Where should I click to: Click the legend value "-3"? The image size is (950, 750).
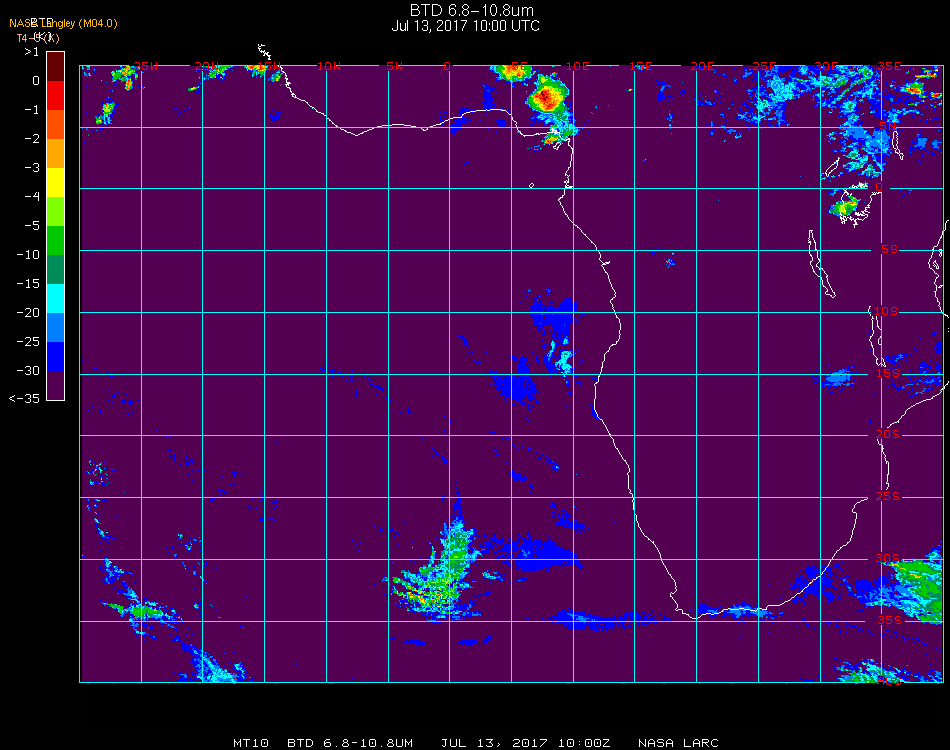(32, 168)
